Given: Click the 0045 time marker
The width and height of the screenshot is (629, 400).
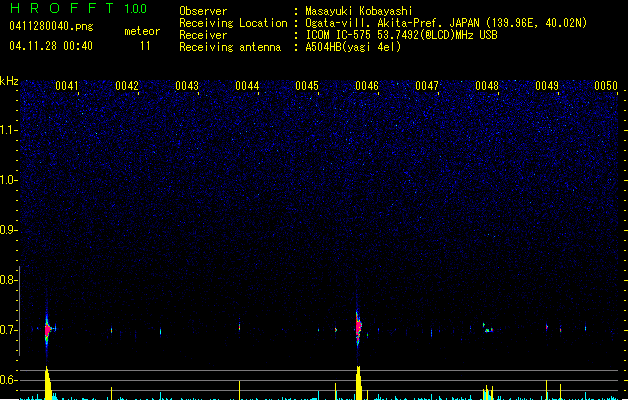Looking at the screenshot, I should point(307,86).
